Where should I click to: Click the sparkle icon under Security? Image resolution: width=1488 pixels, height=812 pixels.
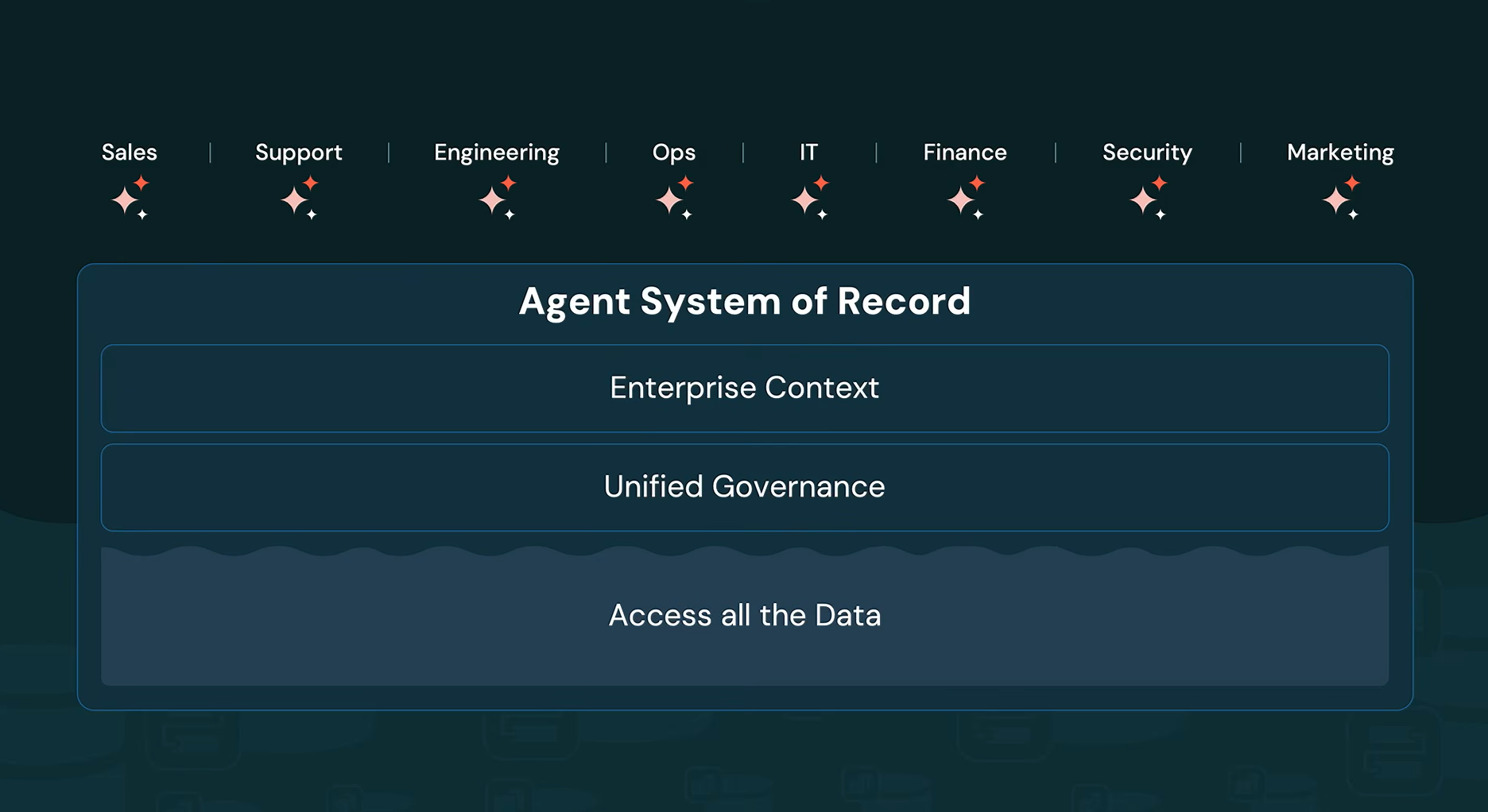[1149, 198]
